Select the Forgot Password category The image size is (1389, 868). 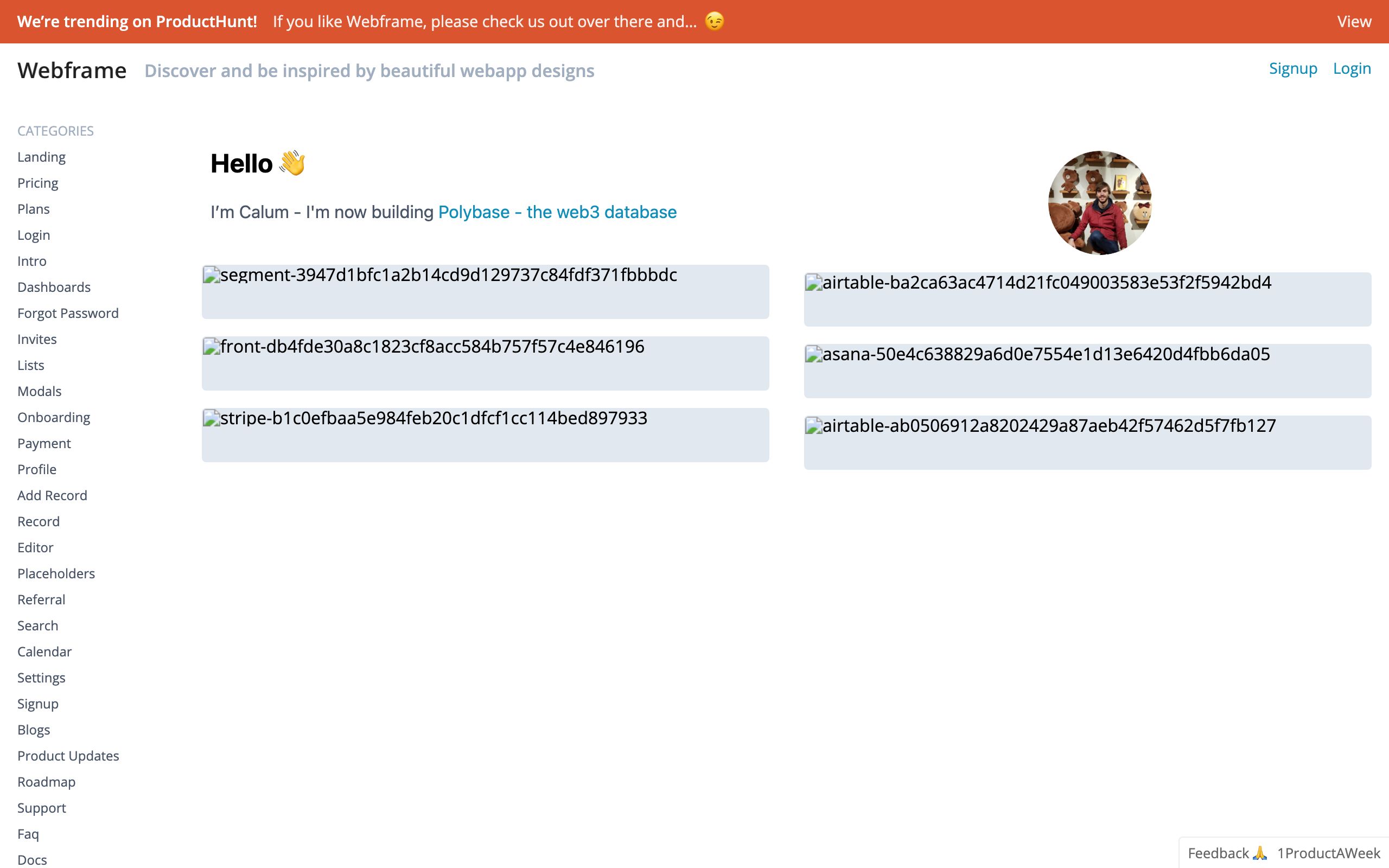[68, 313]
